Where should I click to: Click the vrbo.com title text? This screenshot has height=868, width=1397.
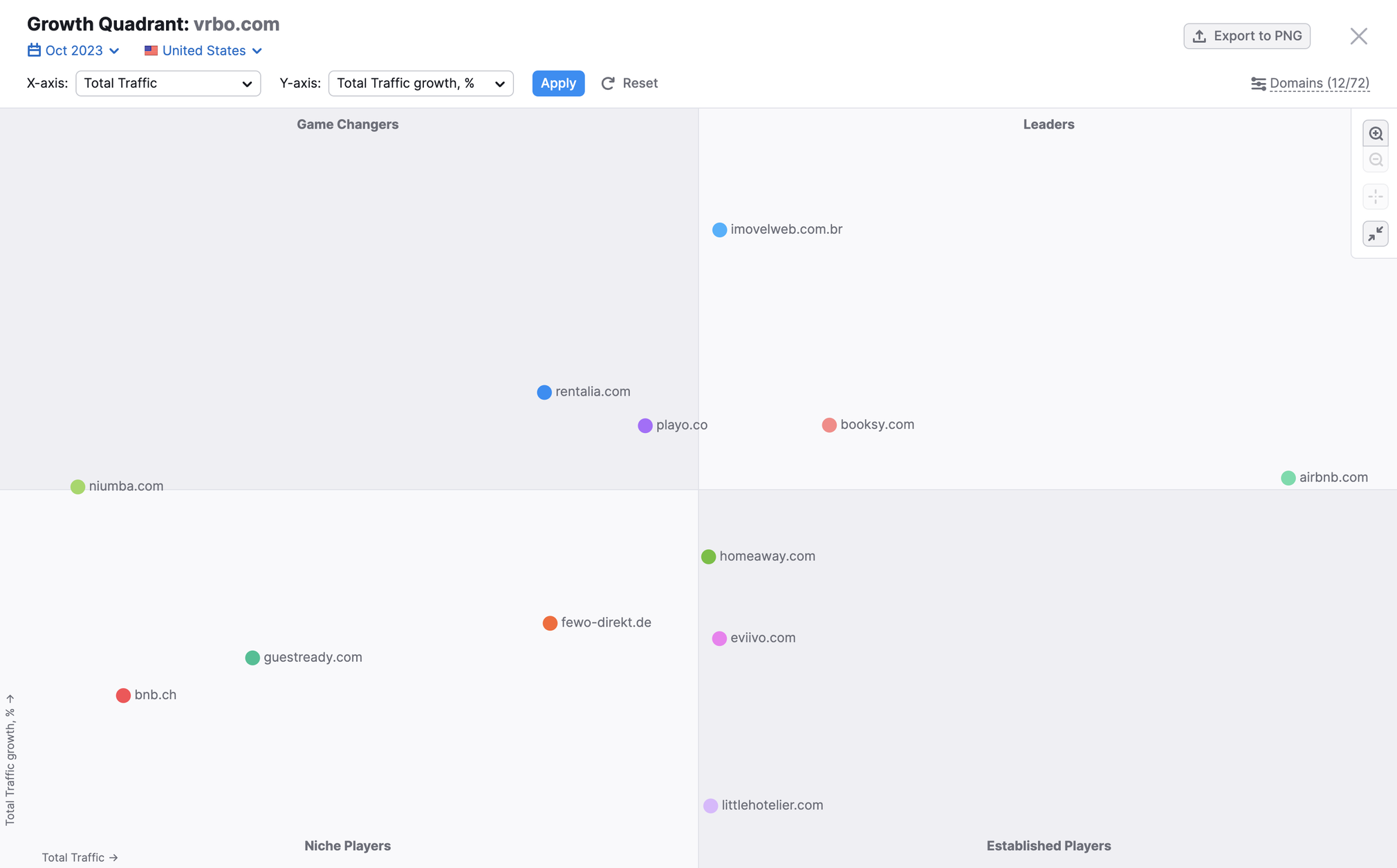[237, 24]
